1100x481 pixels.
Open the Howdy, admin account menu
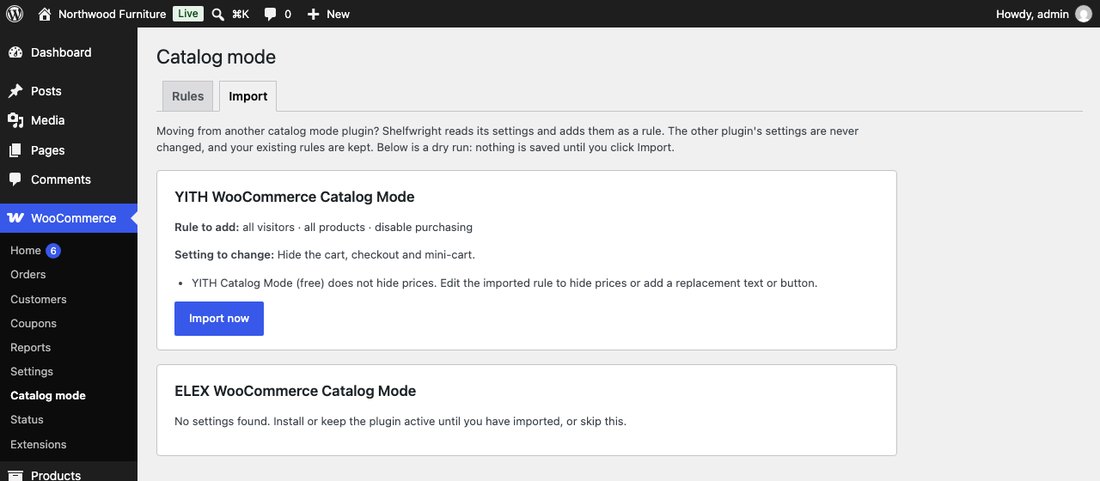tap(1032, 14)
